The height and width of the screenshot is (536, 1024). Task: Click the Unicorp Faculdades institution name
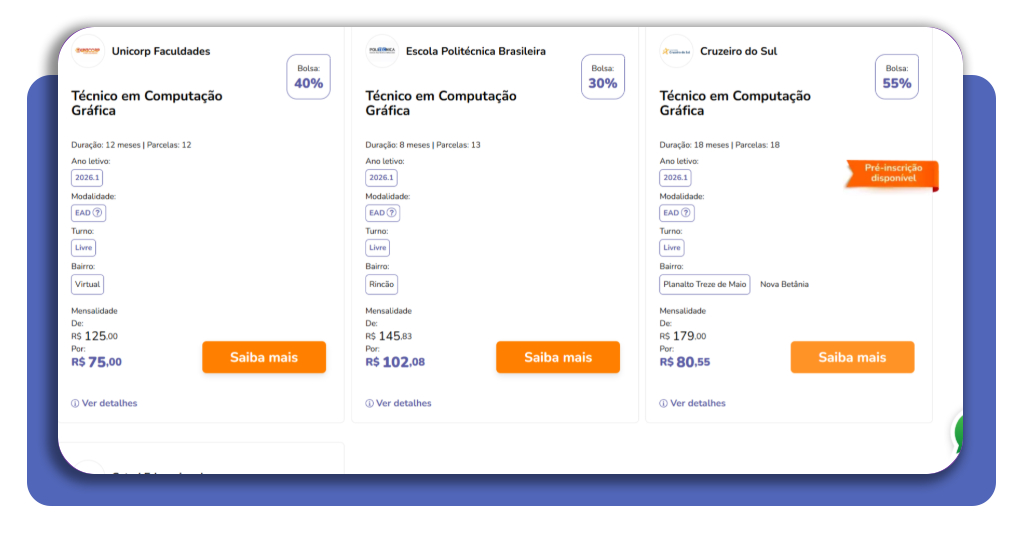pyautogui.click(x=161, y=51)
